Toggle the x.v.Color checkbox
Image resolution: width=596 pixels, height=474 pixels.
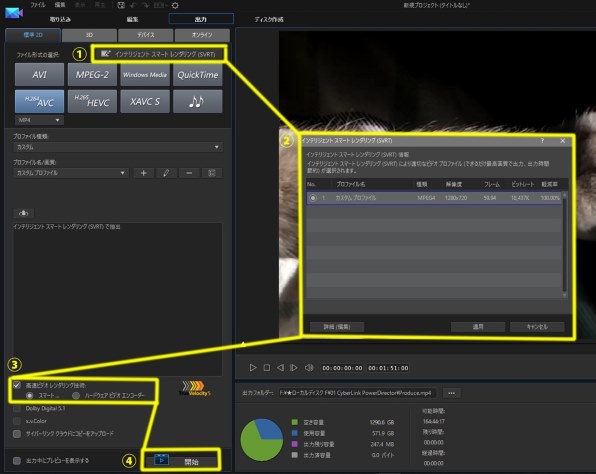(17, 421)
